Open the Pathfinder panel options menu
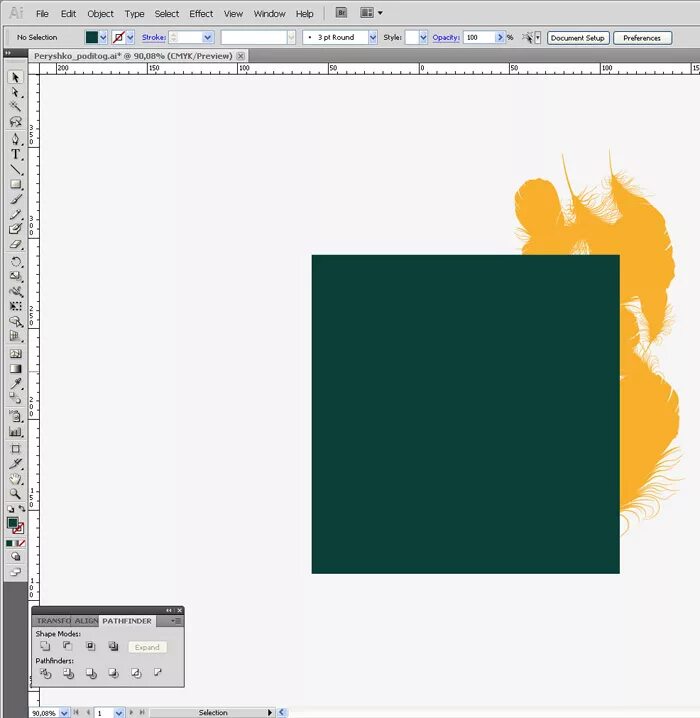Image resolution: width=700 pixels, height=718 pixels. pyautogui.click(x=176, y=621)
